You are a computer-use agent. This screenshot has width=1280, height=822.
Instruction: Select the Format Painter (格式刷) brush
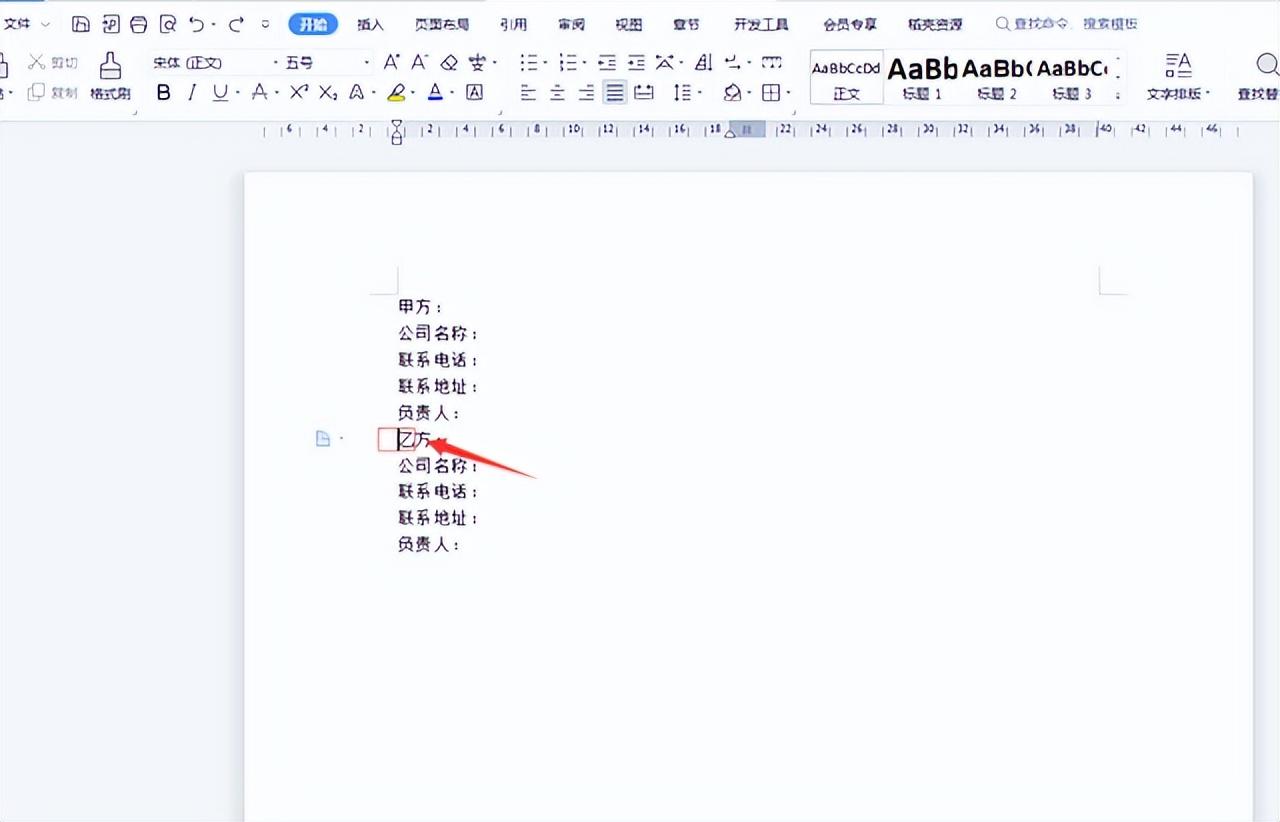(x=110, y=77)
